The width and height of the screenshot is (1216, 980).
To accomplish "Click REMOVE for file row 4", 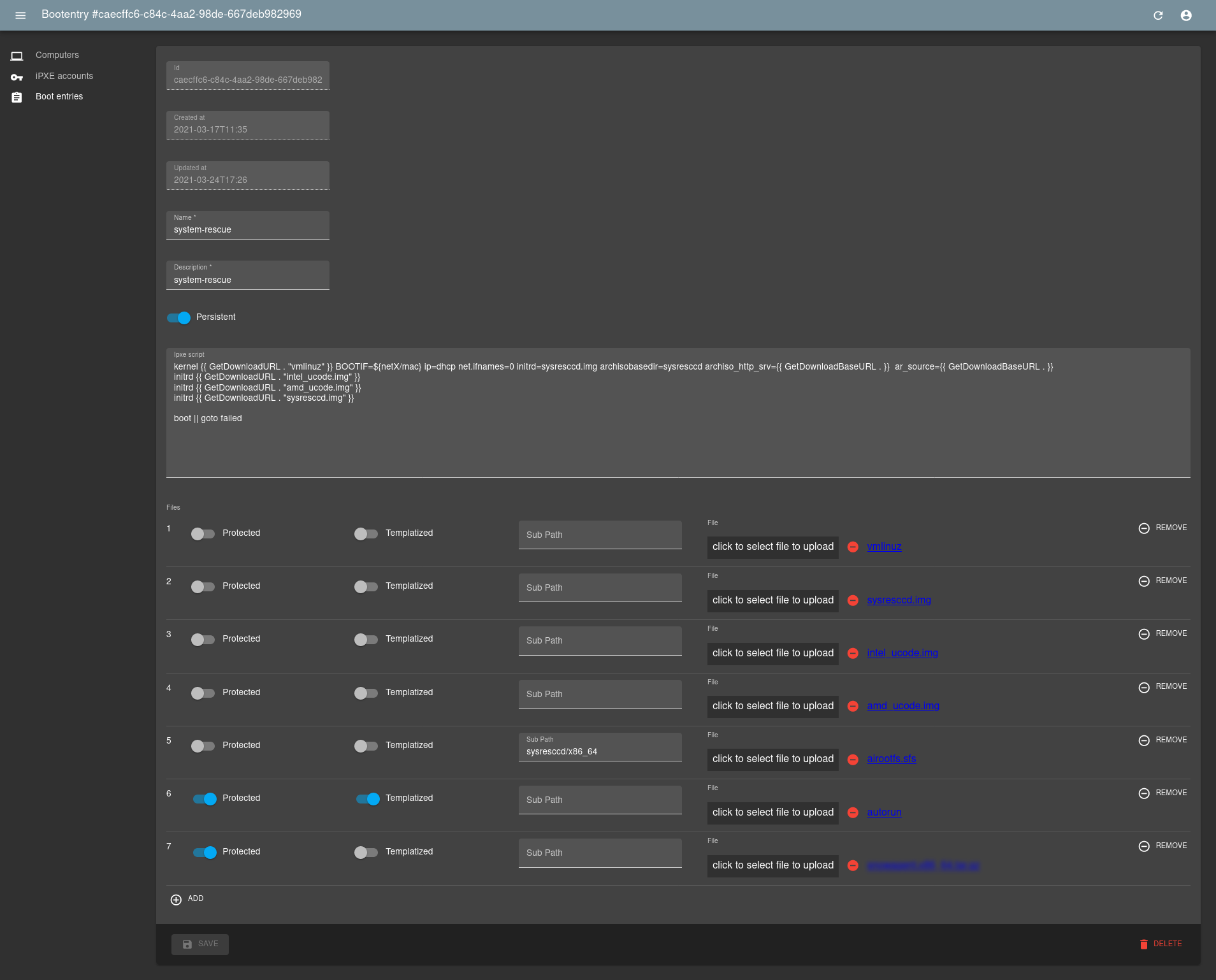I will [1163, 687].
